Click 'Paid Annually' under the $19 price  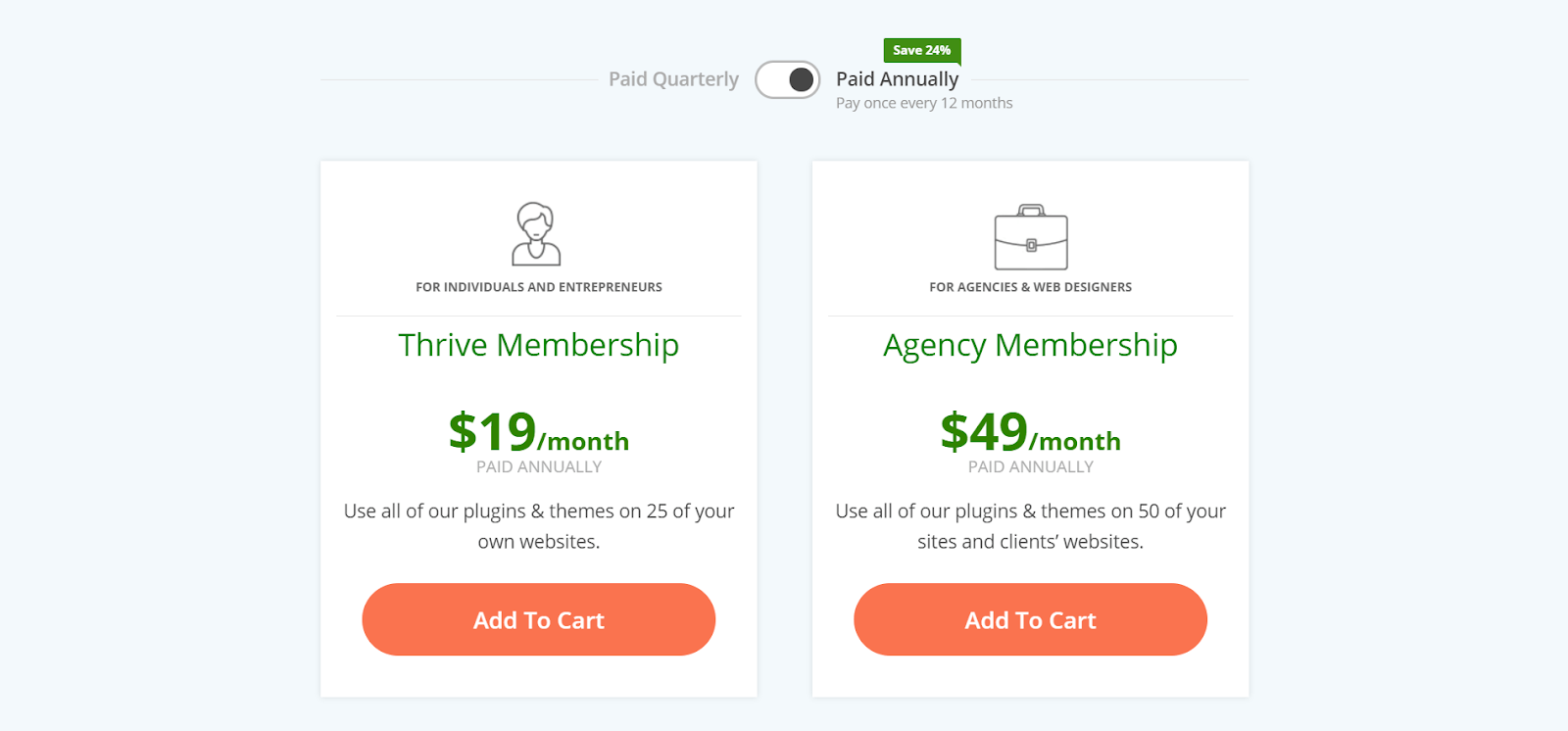click(539, 467)
